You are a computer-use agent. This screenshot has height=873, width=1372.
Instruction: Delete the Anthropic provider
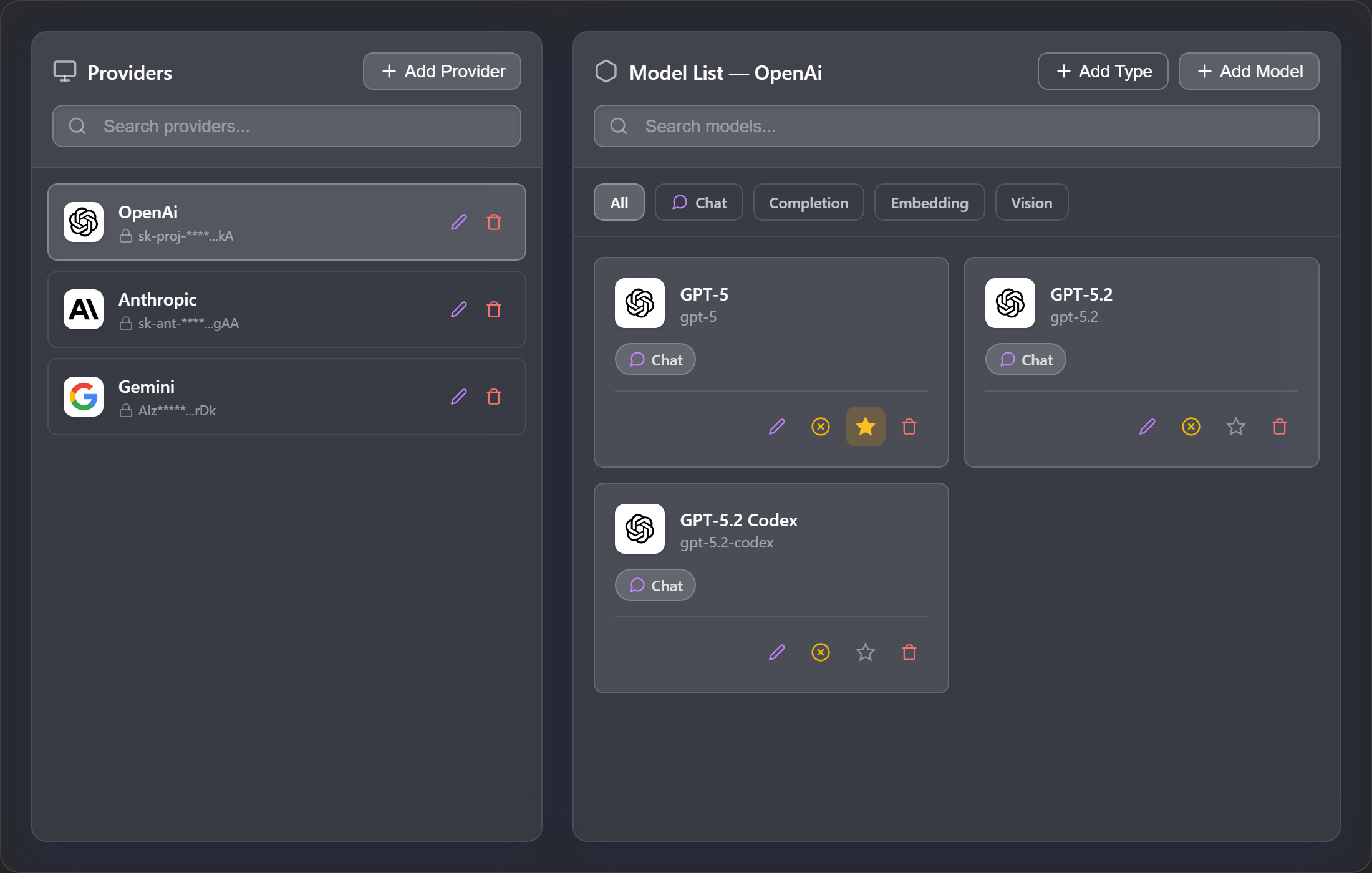point(494,309)
